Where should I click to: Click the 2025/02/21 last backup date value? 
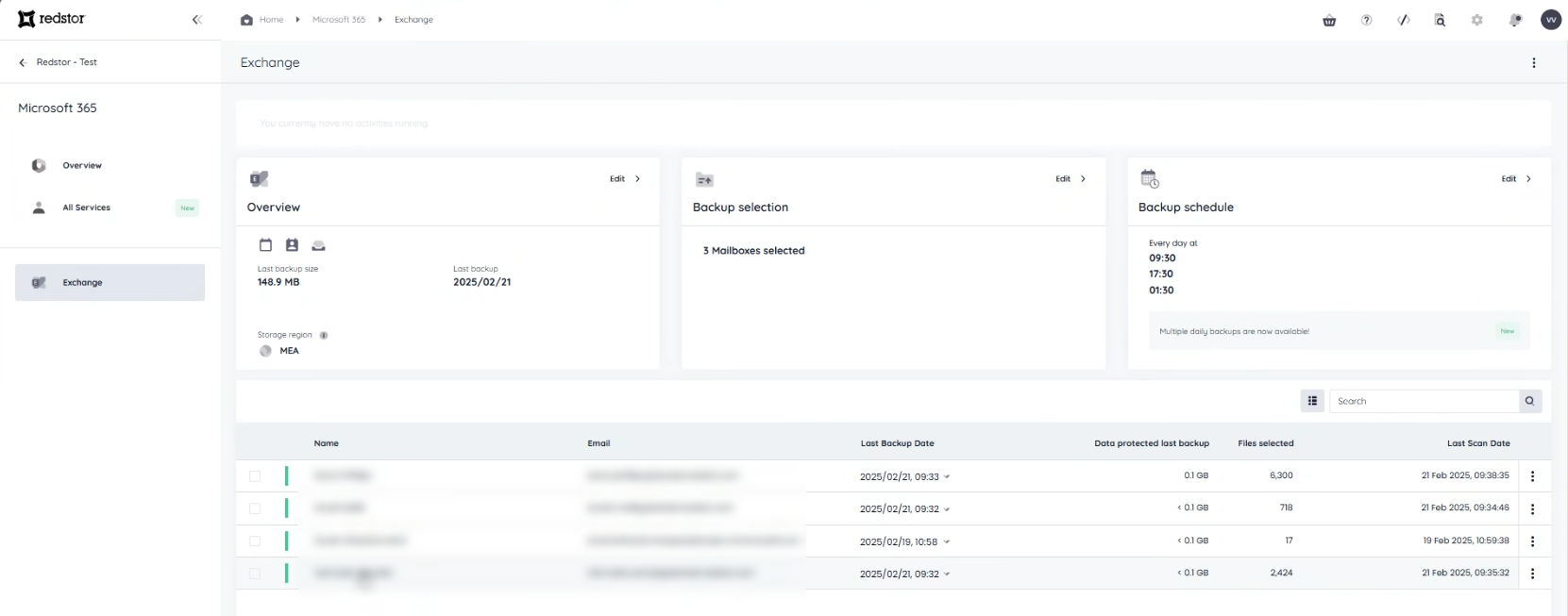point(482,282)
